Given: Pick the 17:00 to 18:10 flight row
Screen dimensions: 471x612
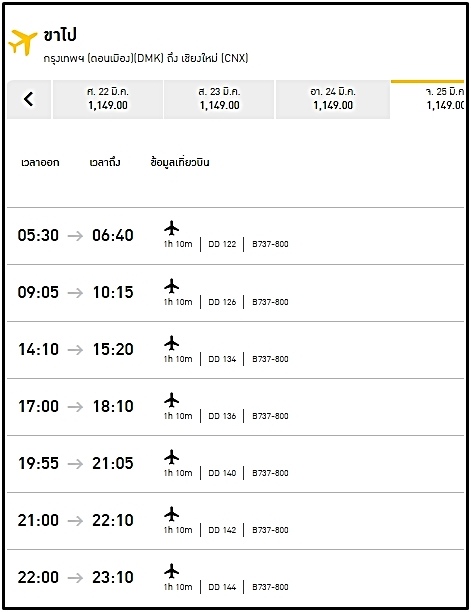Looking at the screenshot, I should point(235,407).
